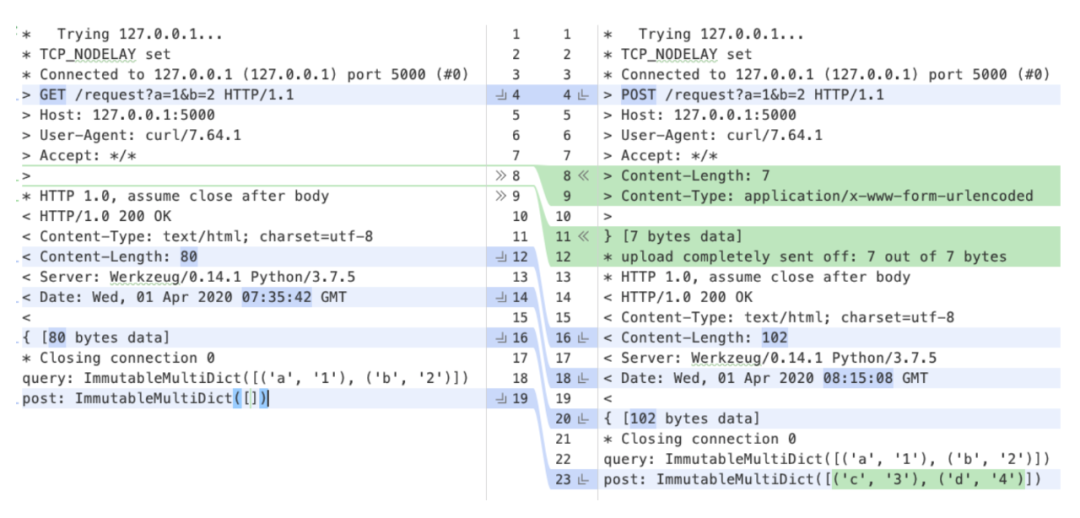The image size is (1080, 518).
Task: Click 'TCP_NODELAY set' in the left pane
Action: [105, 54]
